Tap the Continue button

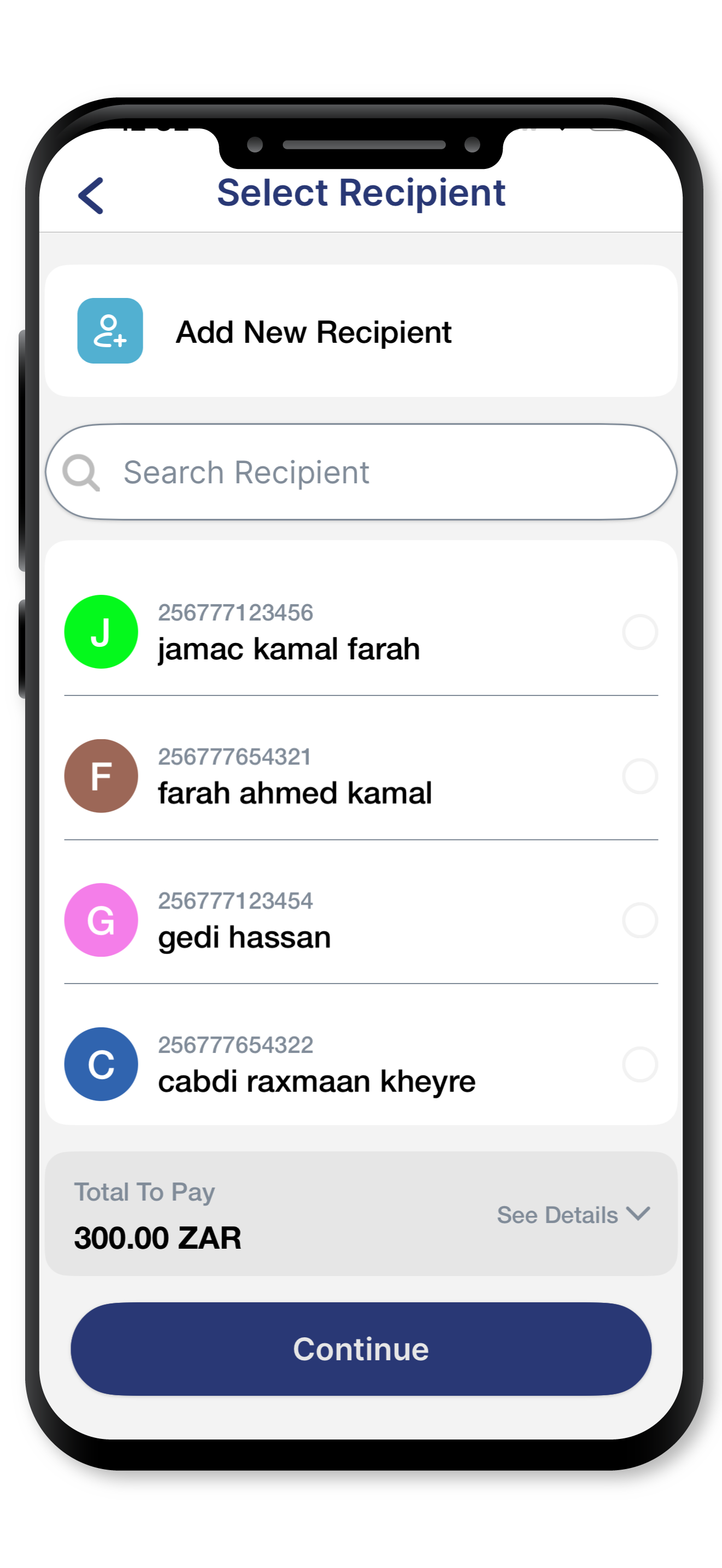361,1349
